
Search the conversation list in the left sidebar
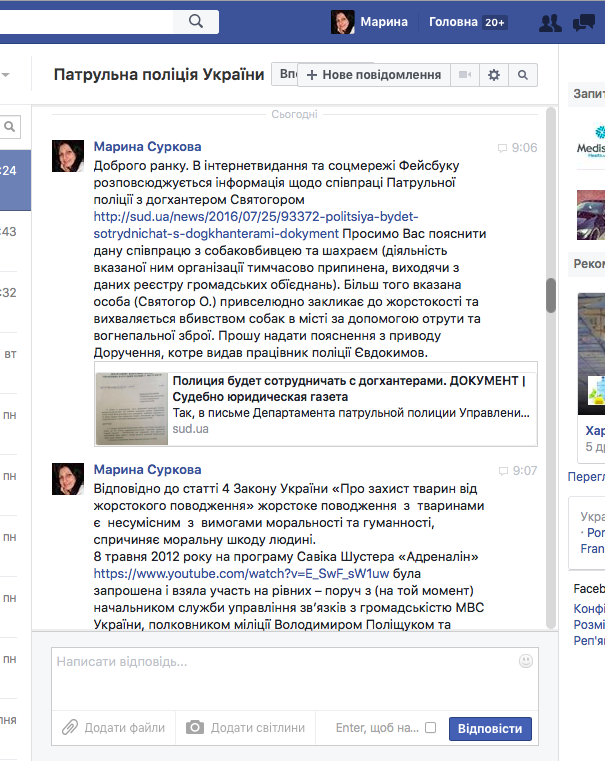(x=10, y=127)
